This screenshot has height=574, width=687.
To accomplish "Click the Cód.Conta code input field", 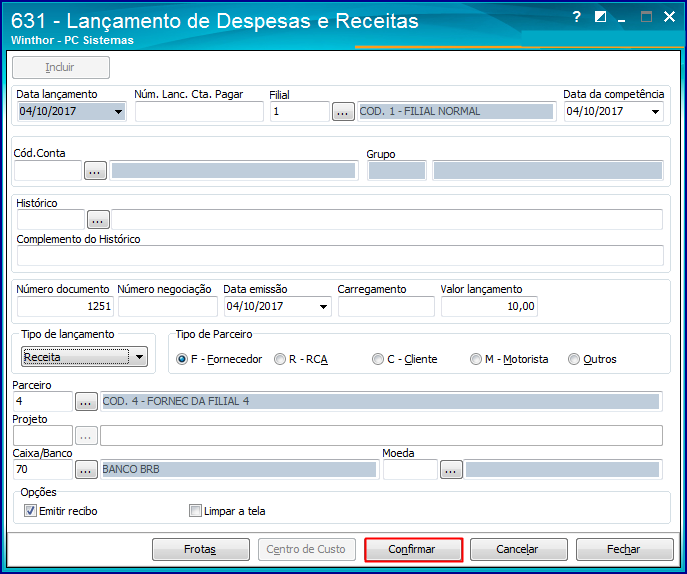I will click(x=48, y=170).
